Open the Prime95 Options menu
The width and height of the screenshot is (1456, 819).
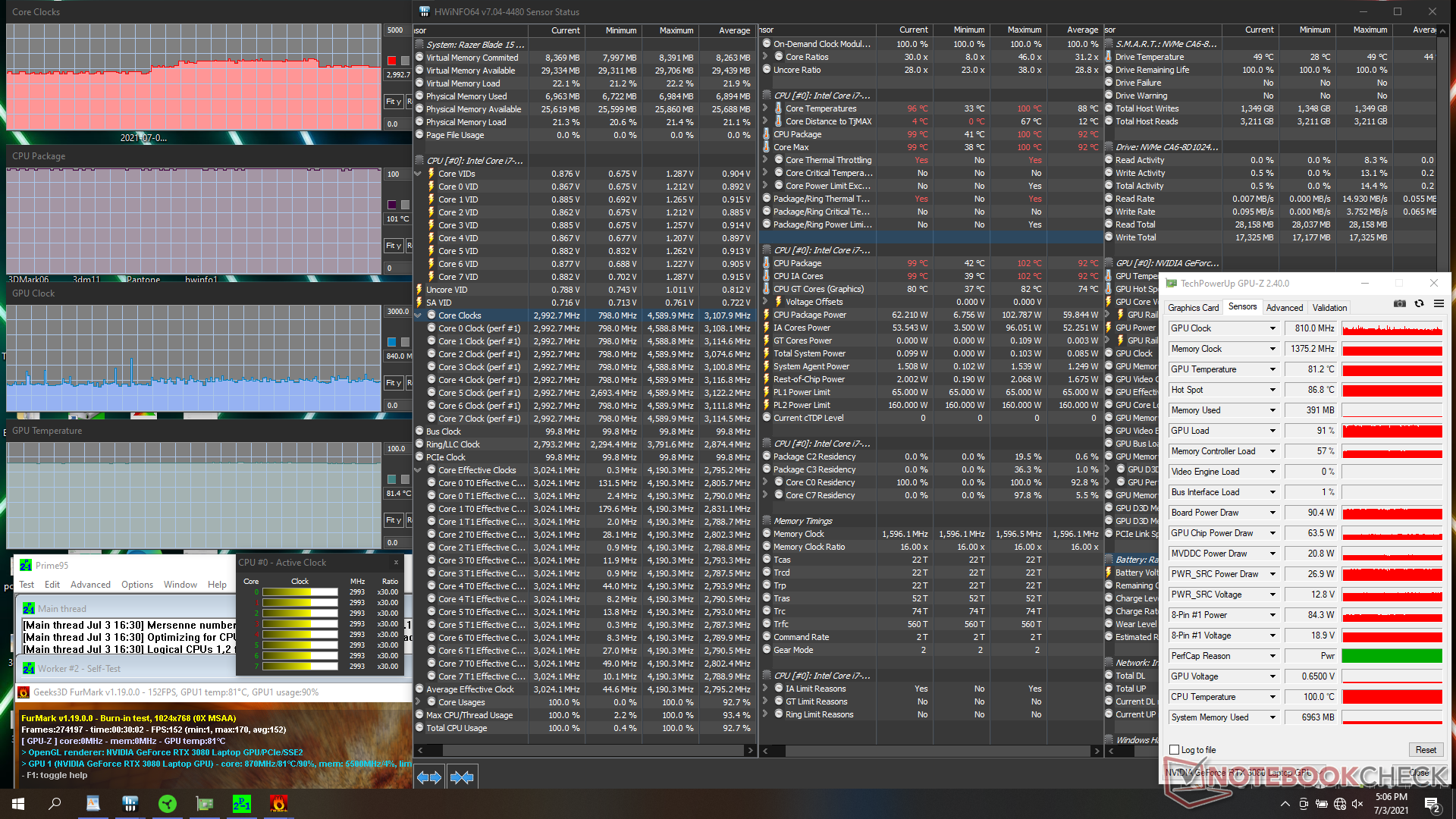(137, 585)
